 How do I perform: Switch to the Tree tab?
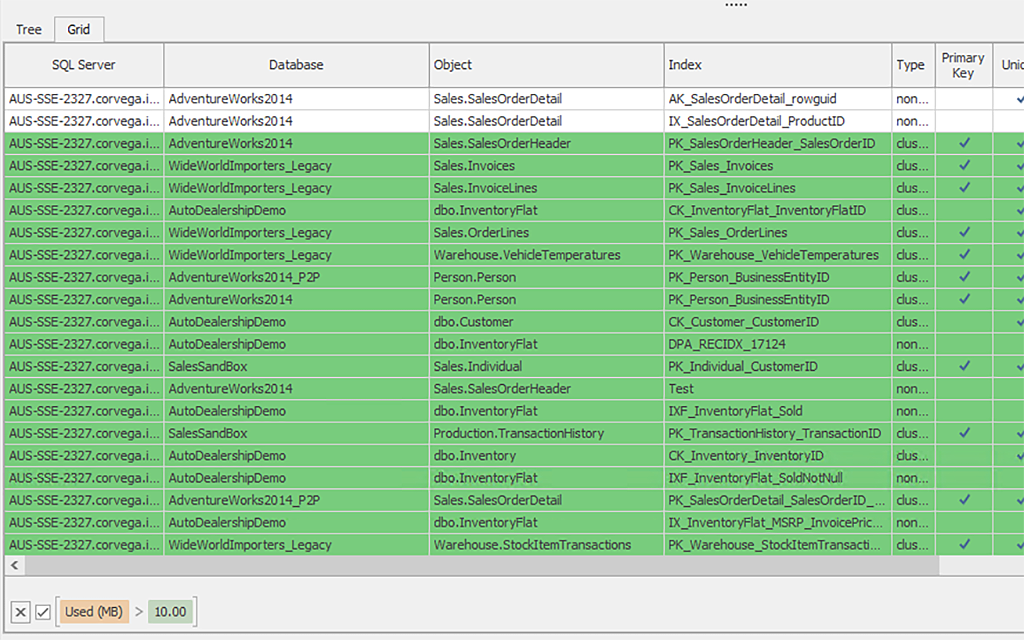pyautogui.click(x=28, y=29)
